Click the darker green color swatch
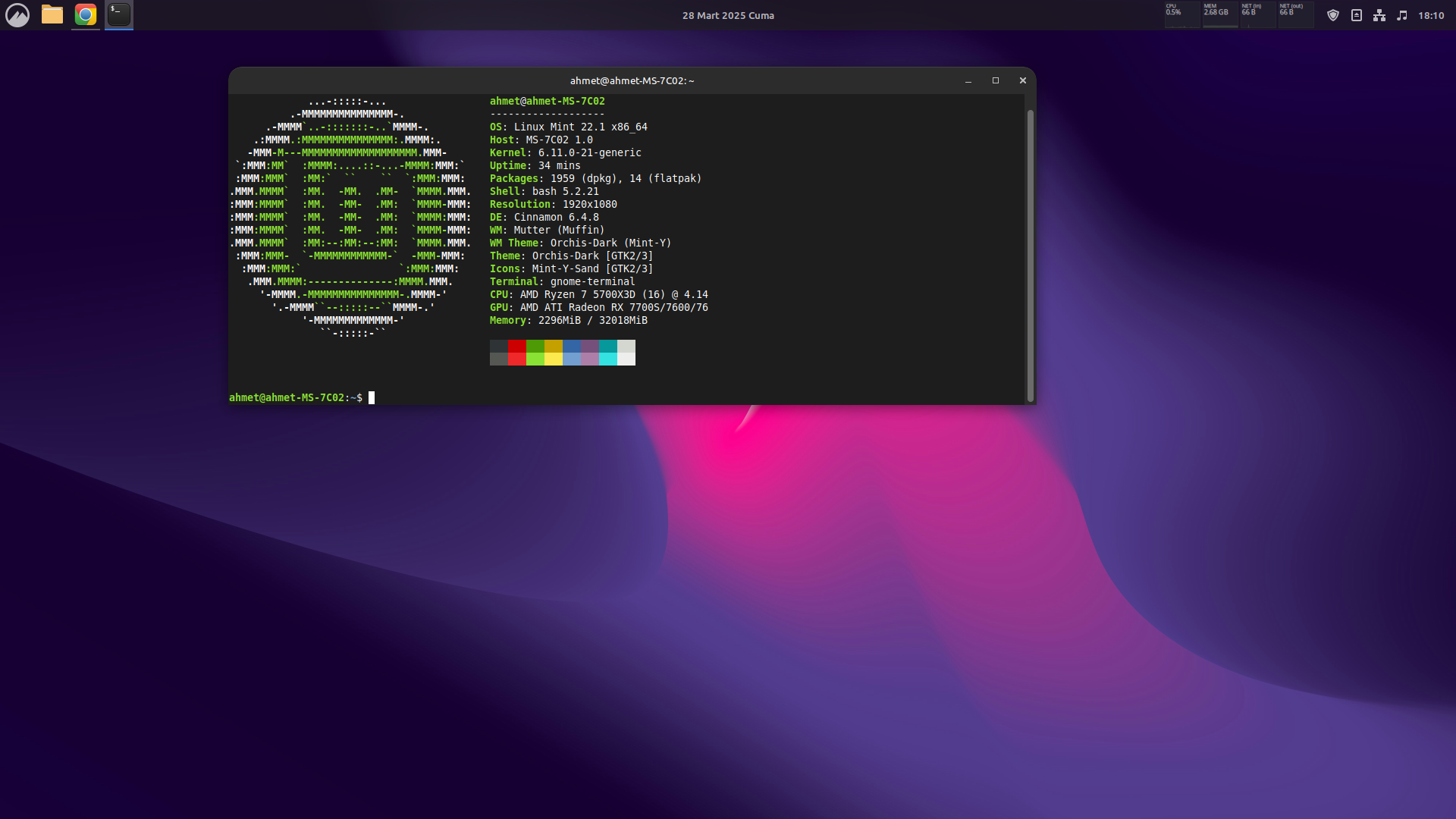Viewport: 1456px width, 819px height. [535, 347]
